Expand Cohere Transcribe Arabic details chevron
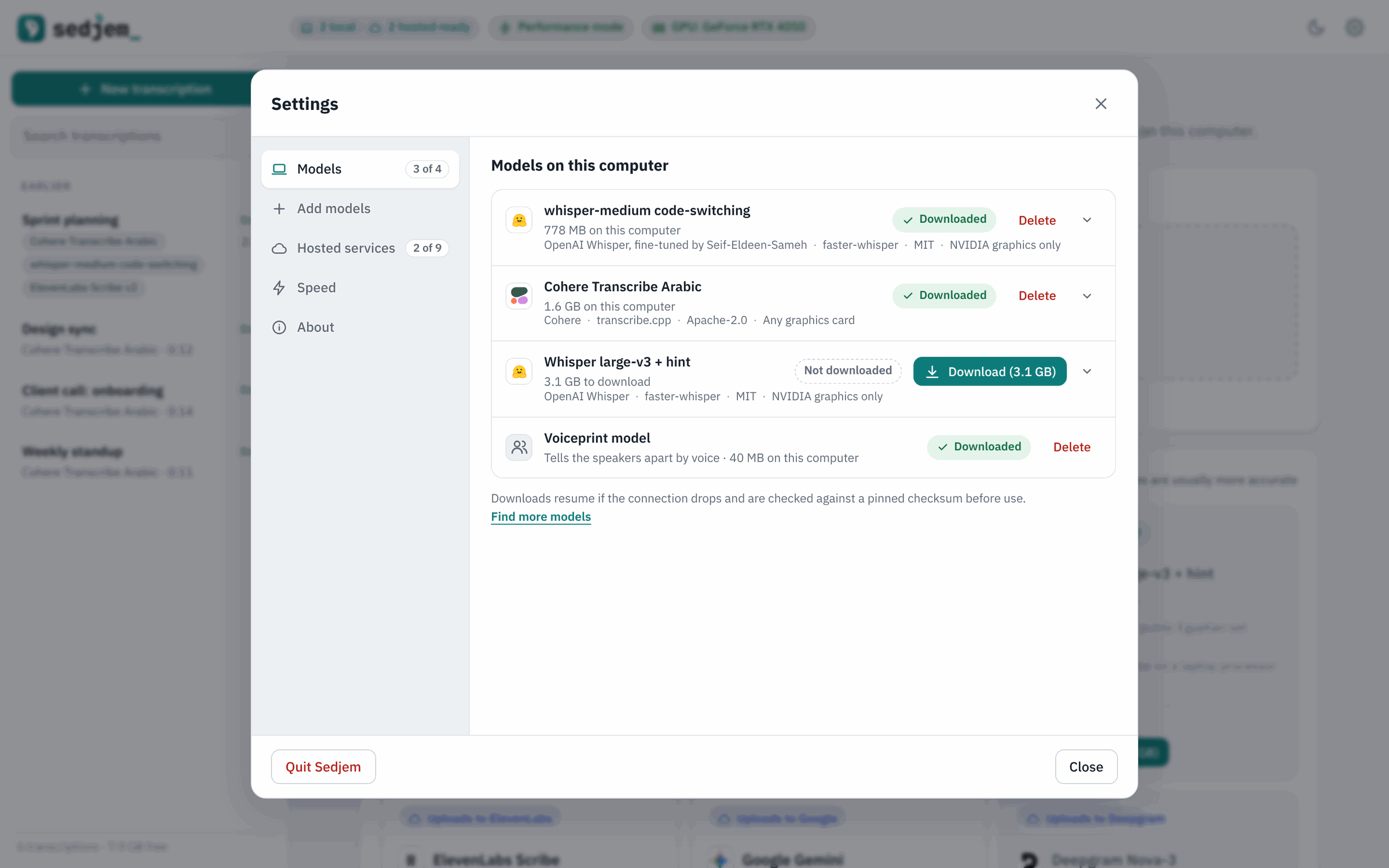This screenshot has width=1389, height=868. point(1086,296)
